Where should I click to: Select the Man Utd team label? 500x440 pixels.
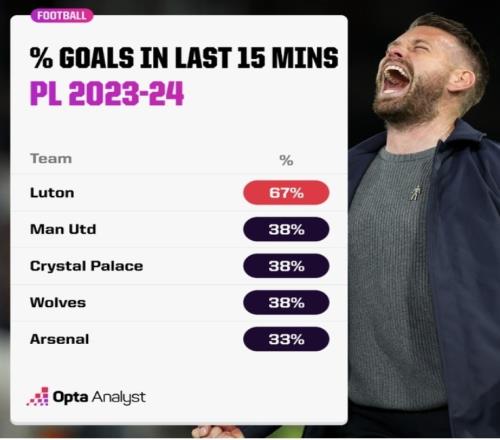click(63, 229)
